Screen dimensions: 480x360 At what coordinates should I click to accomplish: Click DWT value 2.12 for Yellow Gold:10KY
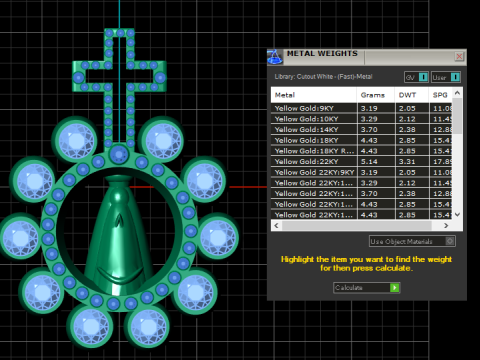pos(407,119)
